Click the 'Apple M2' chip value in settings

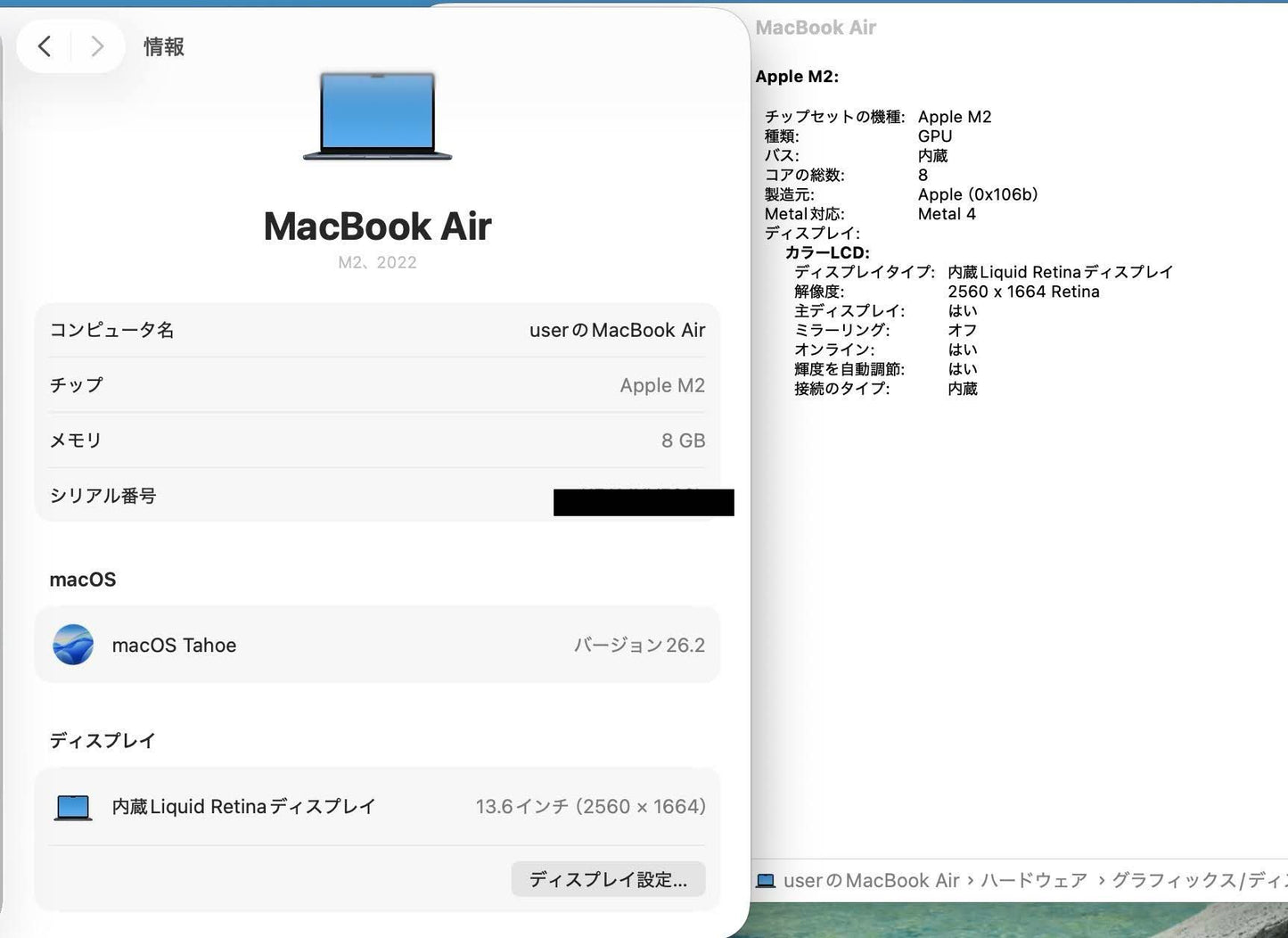(x=662, y=385)
